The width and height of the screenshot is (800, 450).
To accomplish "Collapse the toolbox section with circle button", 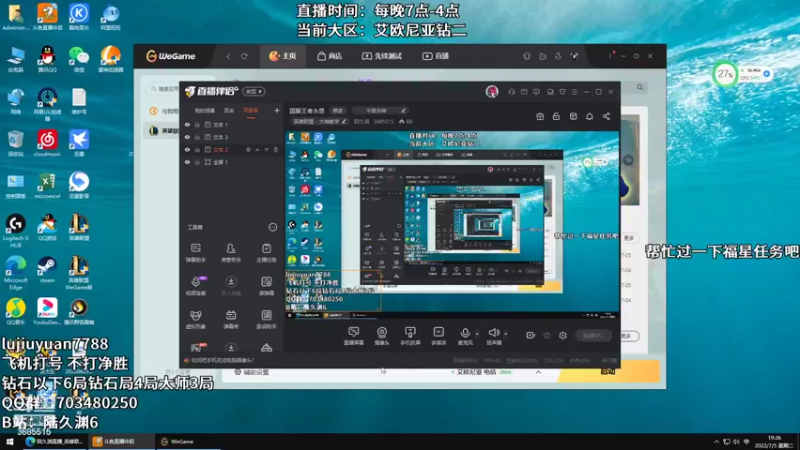I will pyautogui.click(x=272, y=227).
